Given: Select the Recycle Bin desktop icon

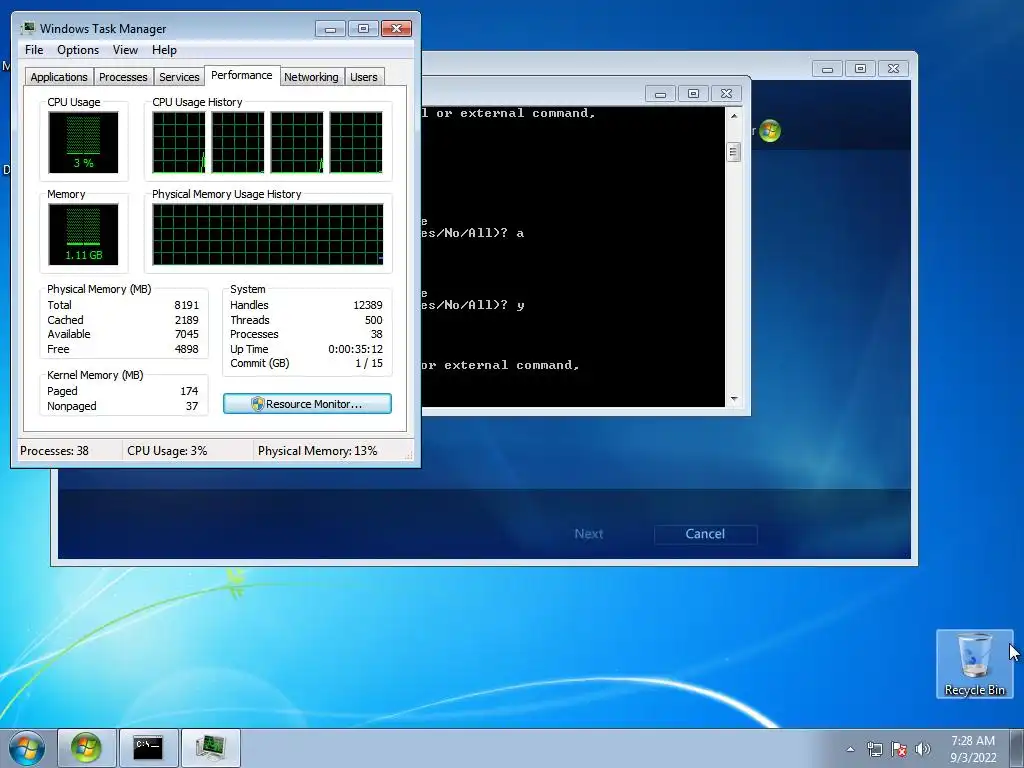Looking at the screenshot, I should coord(974,664).
